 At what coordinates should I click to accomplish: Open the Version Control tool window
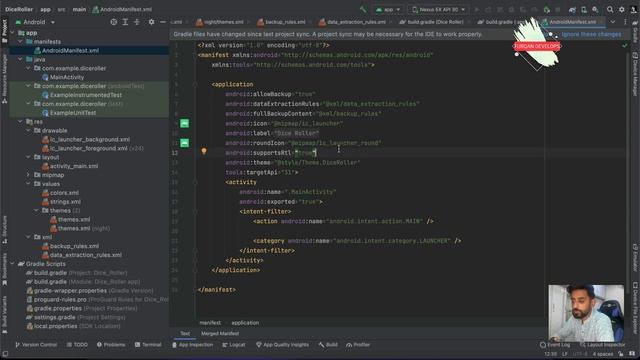[36, 345]
